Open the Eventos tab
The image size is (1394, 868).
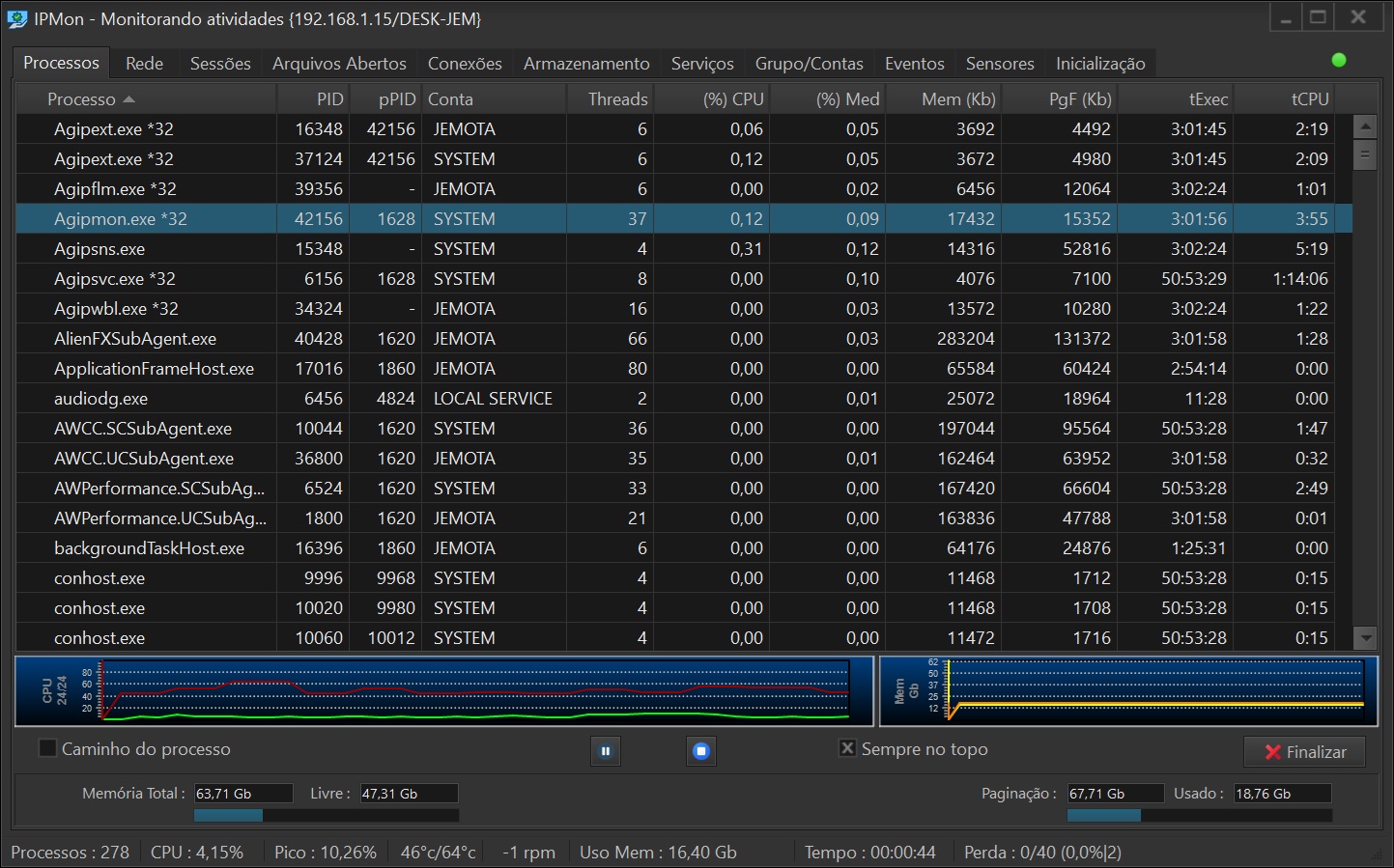tap(915, 64)
